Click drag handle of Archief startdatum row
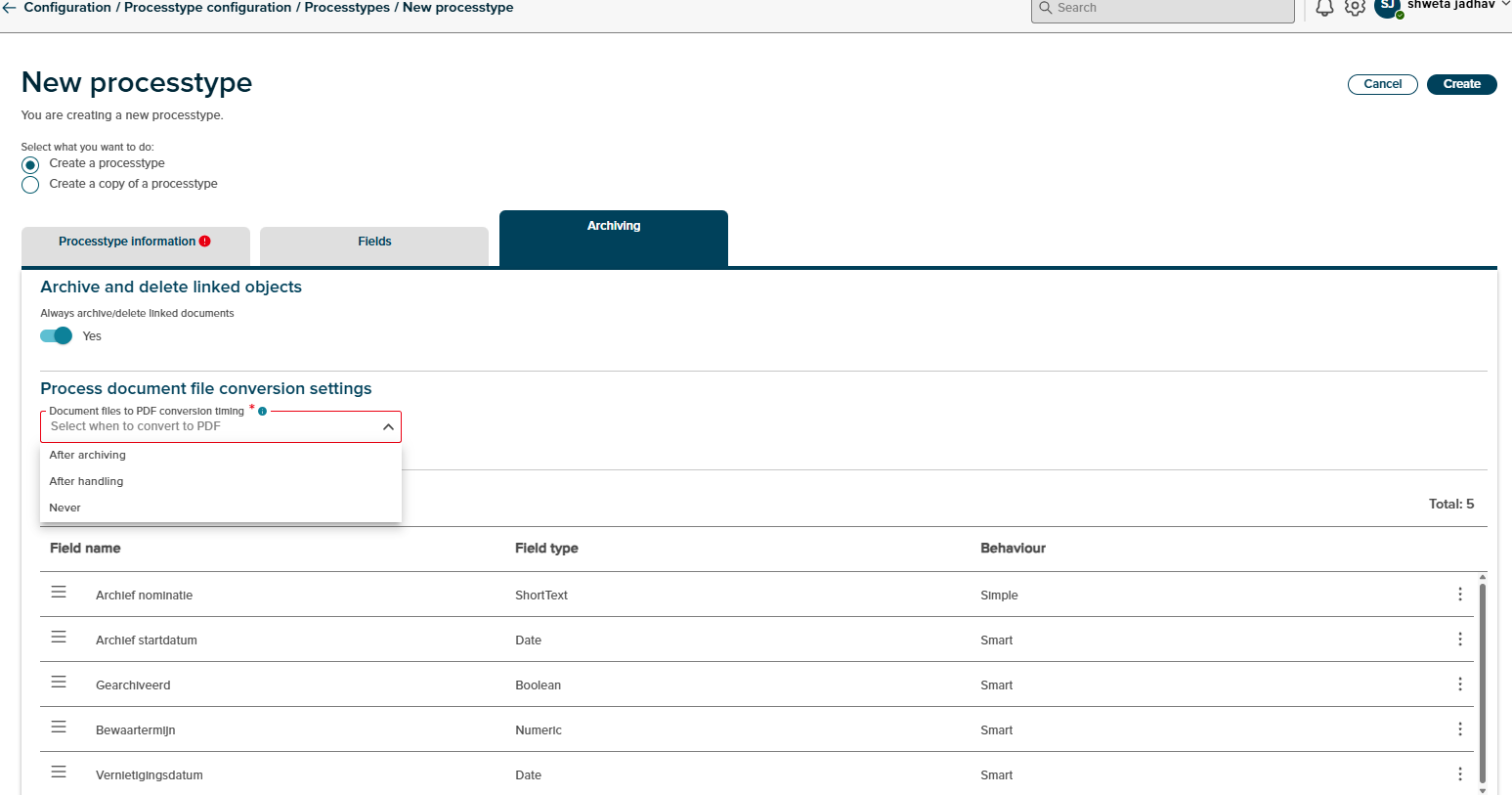The image size is (1512, 795). (x=59, y=638)
